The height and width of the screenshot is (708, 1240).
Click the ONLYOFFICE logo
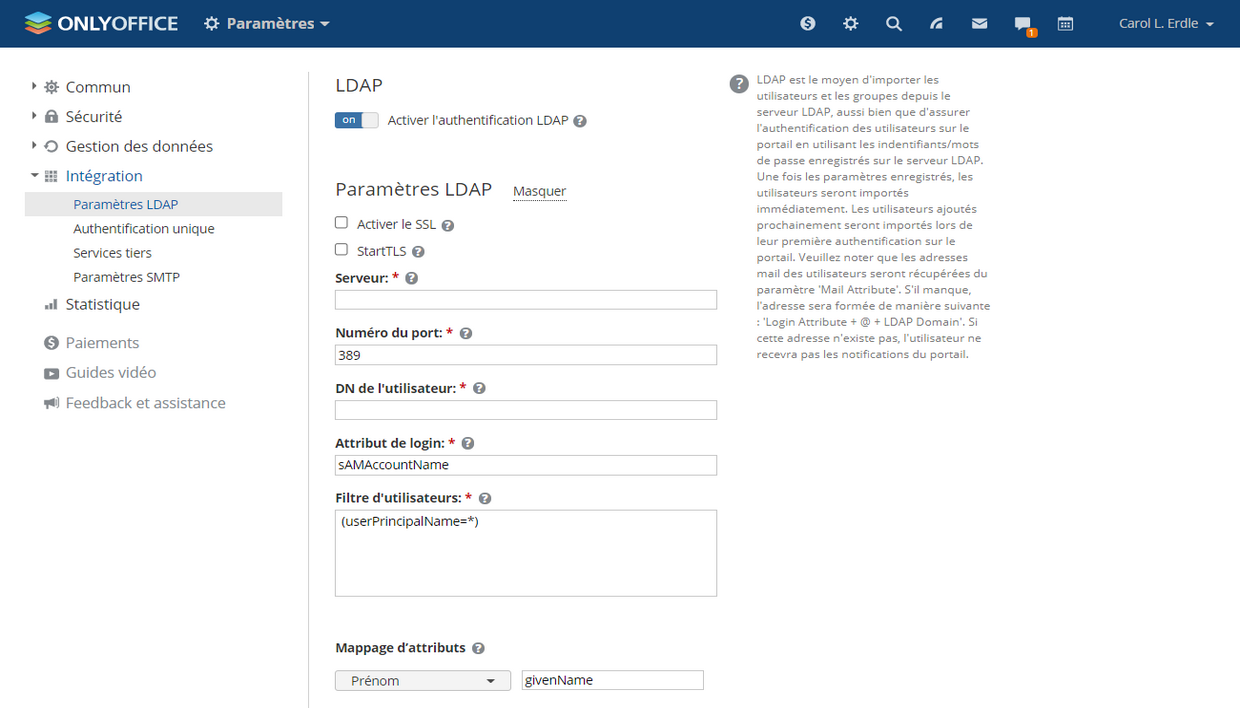coord(101,23)
